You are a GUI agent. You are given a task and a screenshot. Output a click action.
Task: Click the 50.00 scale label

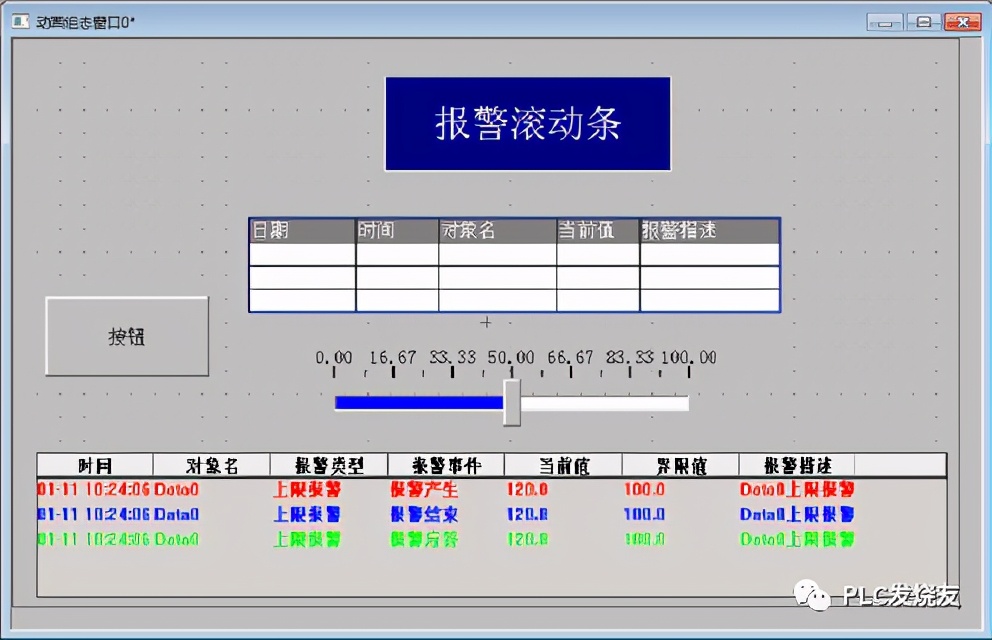511,357
